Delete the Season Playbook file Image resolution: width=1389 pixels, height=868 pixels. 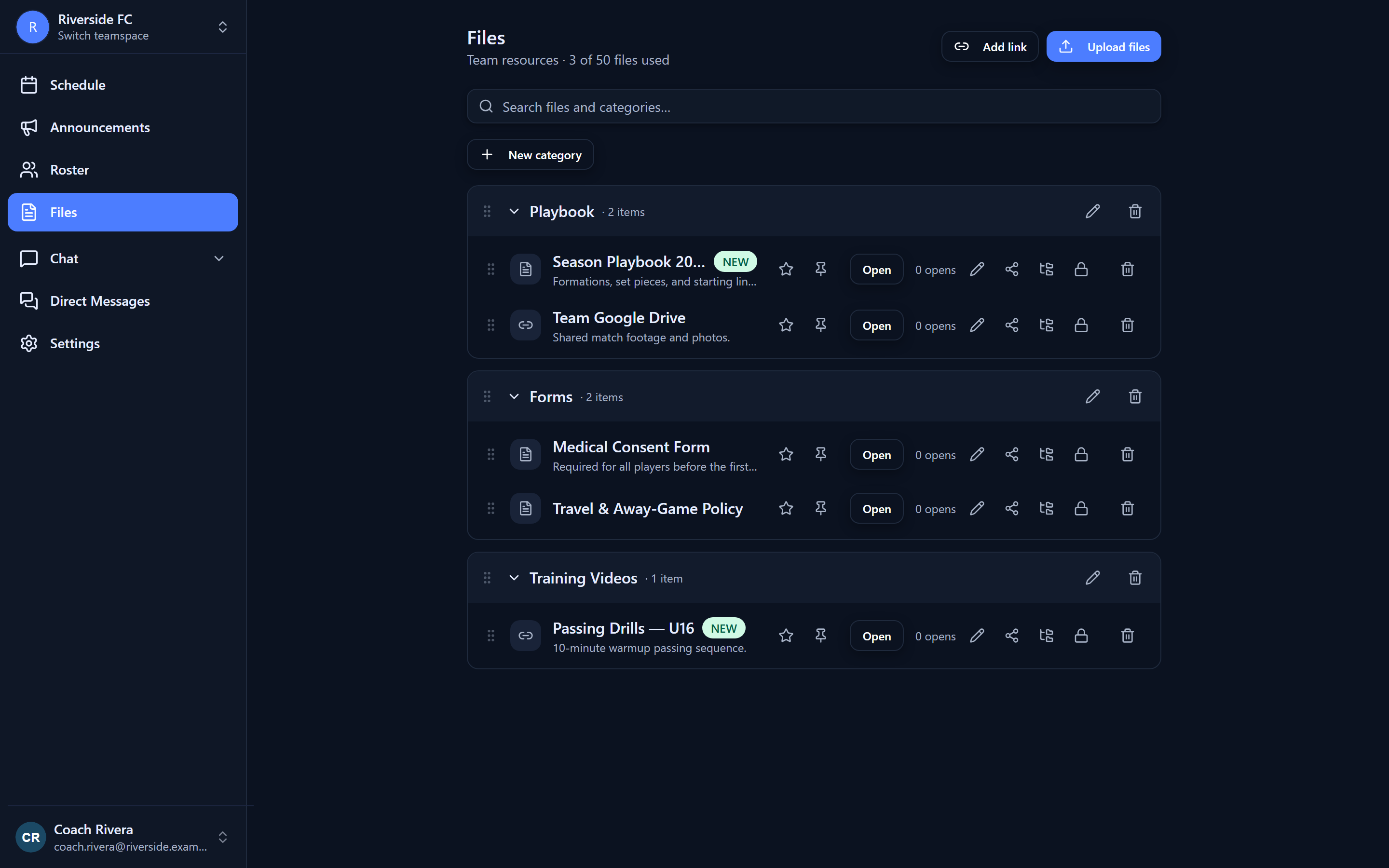click(x=1127, y=269)
